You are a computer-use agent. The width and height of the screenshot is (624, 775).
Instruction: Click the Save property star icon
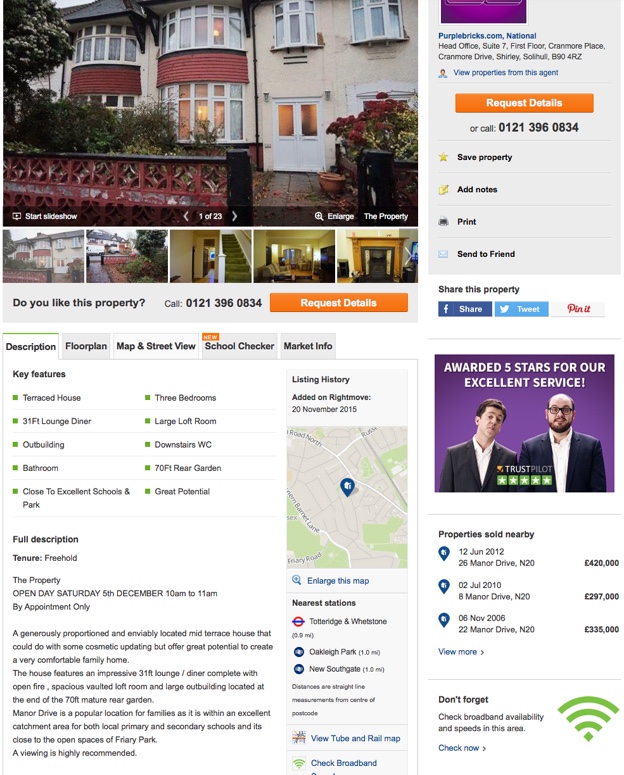tap(443, 157)
